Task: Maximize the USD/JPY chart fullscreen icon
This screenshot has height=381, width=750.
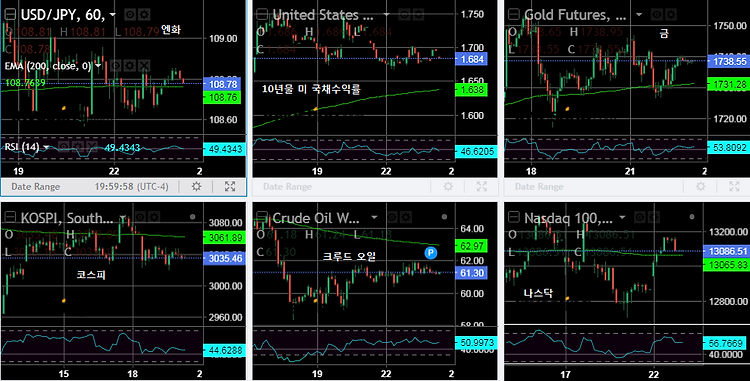Action: coord(230,186)
